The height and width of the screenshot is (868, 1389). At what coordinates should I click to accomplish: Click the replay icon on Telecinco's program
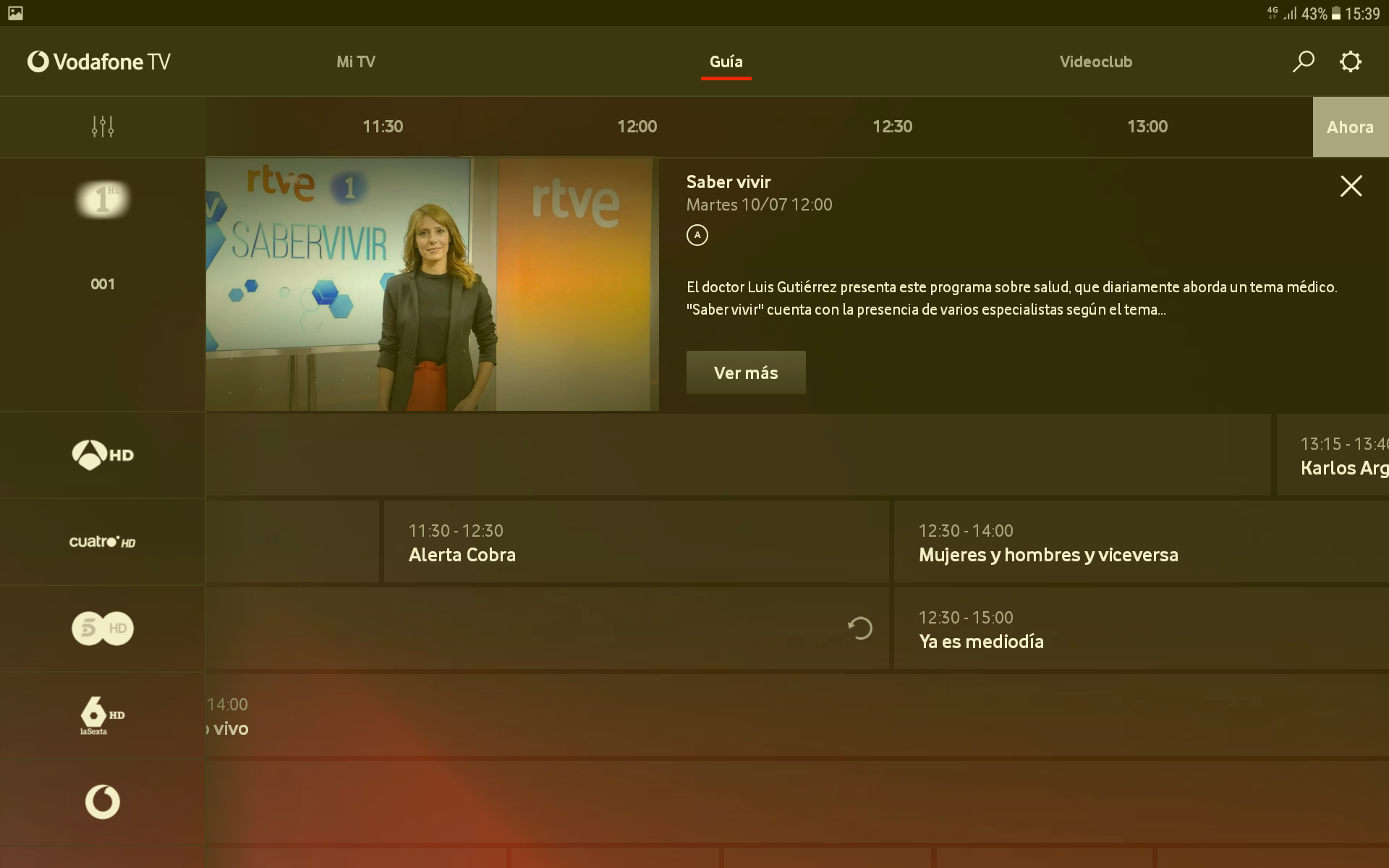pyautogui.click(x=861, y=629)
